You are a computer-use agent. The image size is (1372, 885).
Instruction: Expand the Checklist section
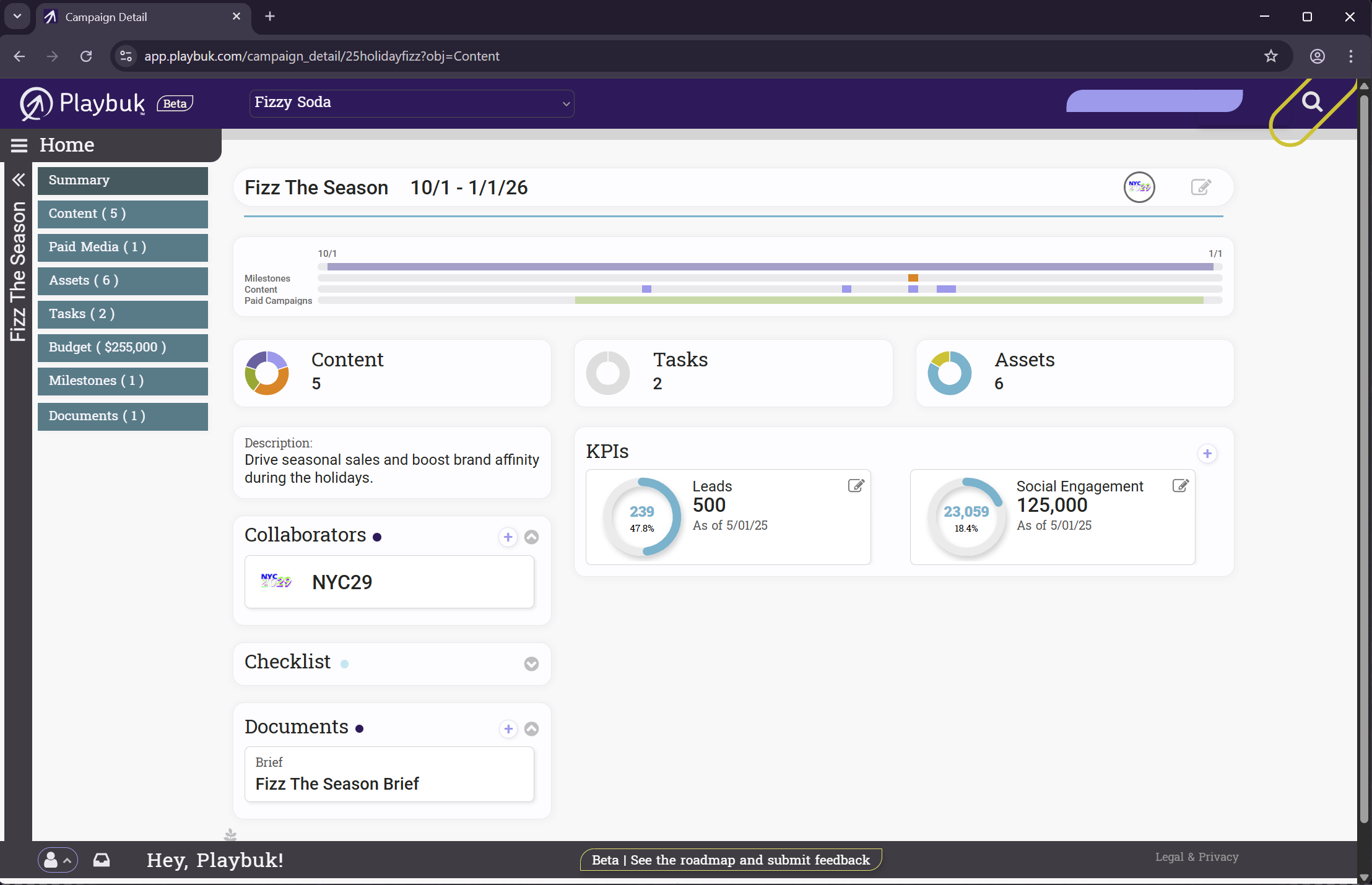(531, 664)
